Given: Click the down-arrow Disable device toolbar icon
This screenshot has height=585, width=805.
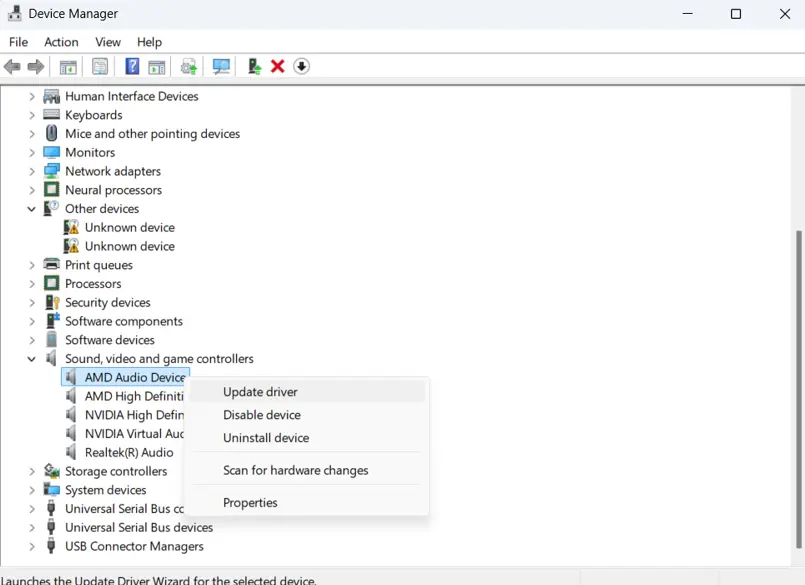Looking at the screenshot, I should 301,67.
